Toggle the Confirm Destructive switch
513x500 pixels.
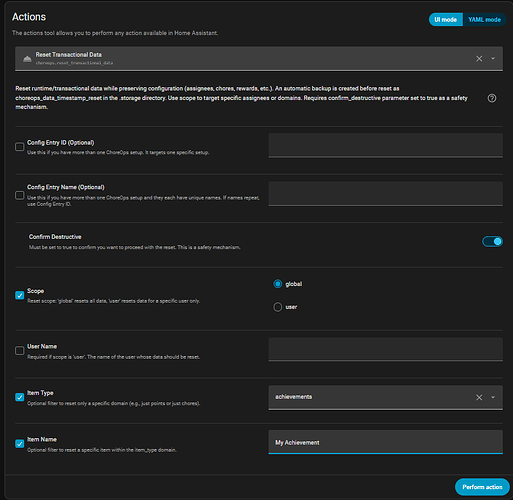click(x=492, y=241)
